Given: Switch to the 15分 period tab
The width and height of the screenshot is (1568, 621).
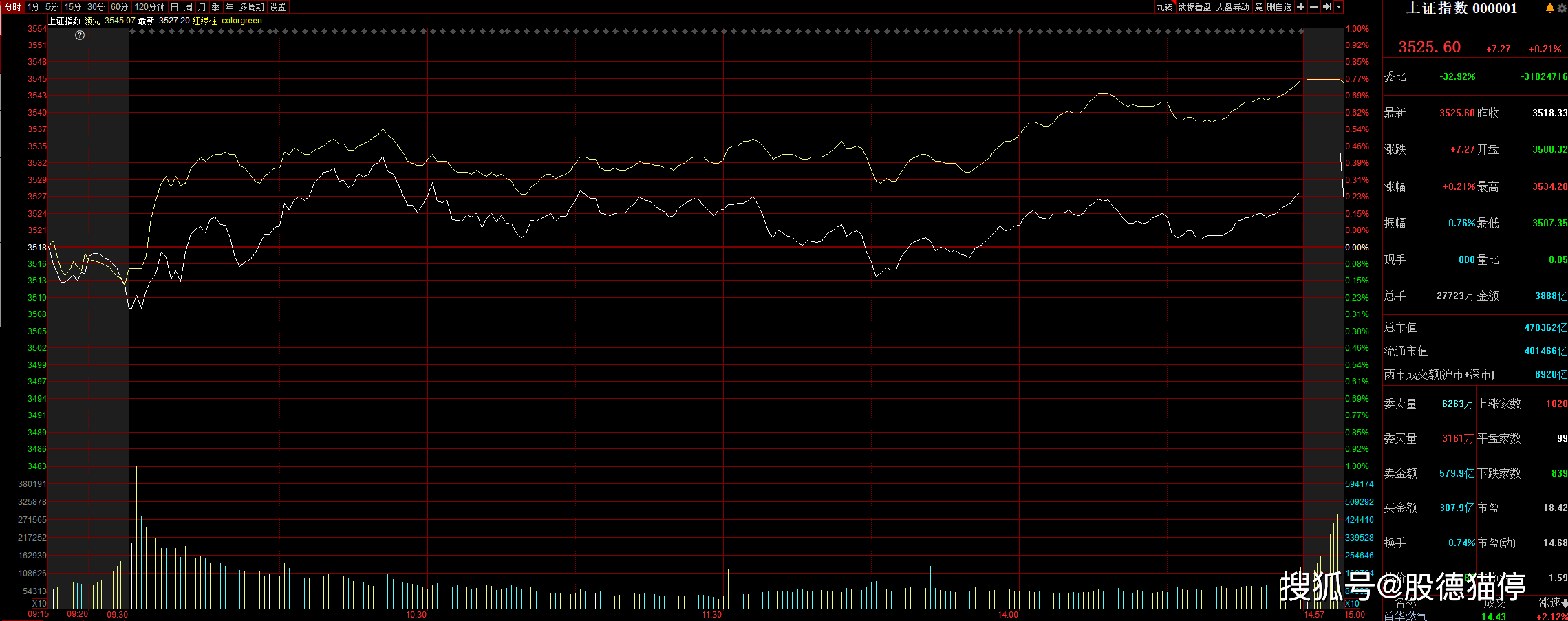Looking at the screenshot, I should [73, 7].
